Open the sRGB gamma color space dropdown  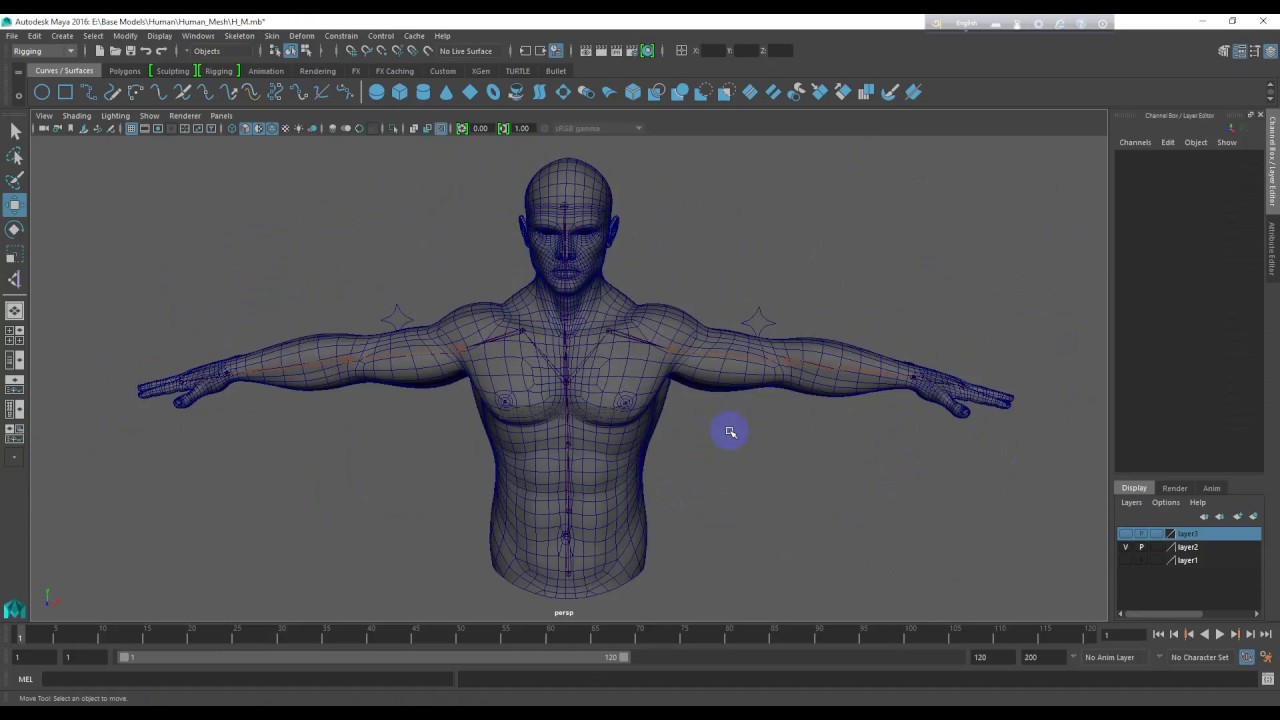(x=598, y=128)
